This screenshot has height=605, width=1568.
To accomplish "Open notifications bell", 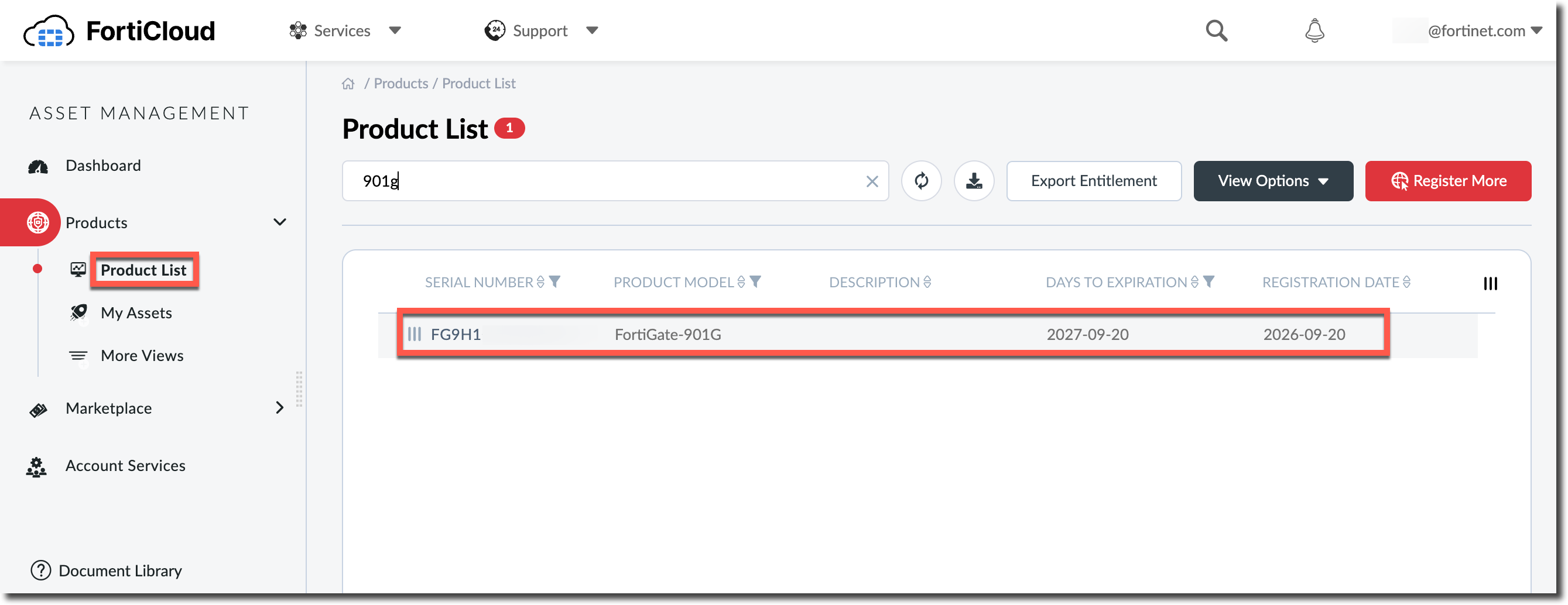I will pyautogui.click(x=1314, y=30).
